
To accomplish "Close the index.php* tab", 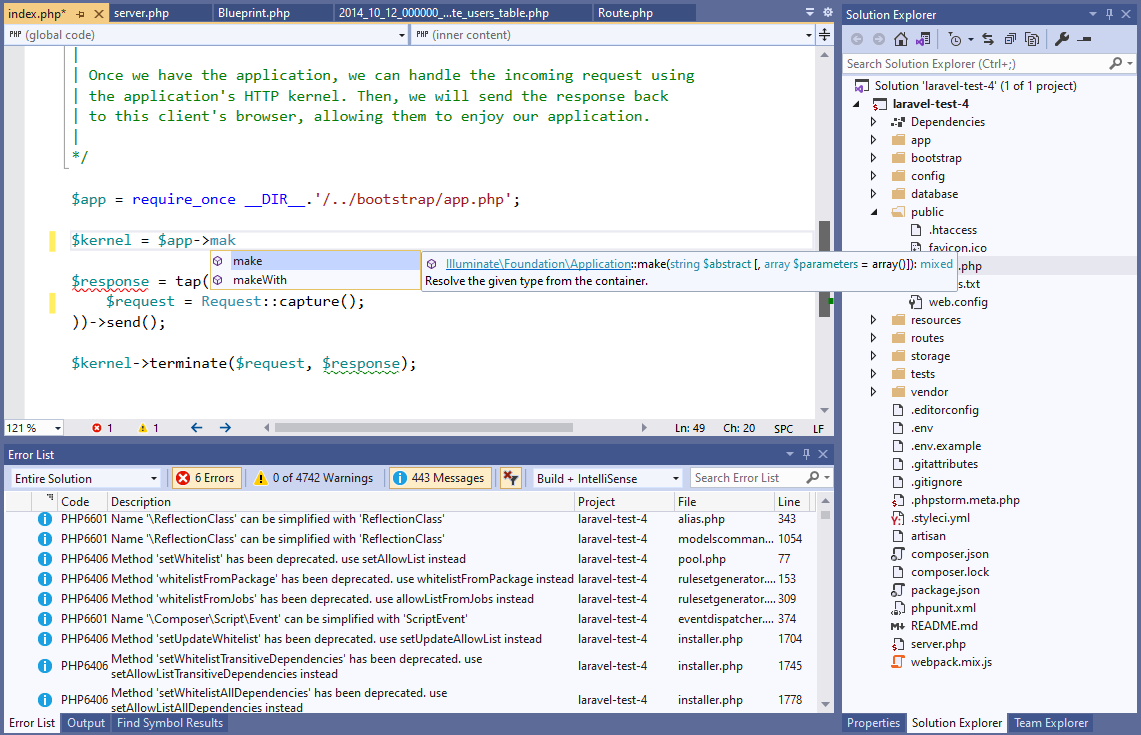I will (x=99, y=14).
